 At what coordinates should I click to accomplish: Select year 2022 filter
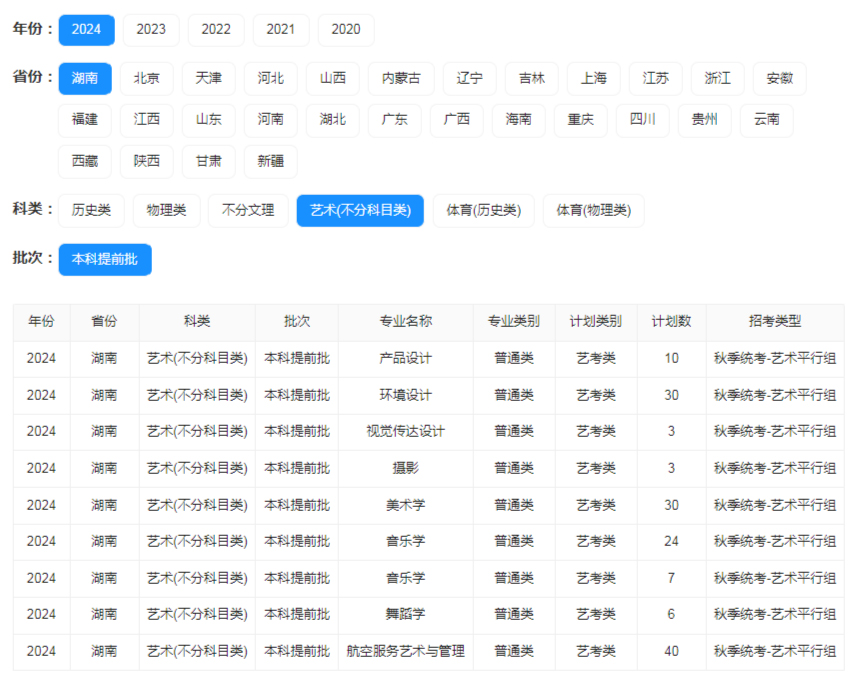(x=216, y=30)
